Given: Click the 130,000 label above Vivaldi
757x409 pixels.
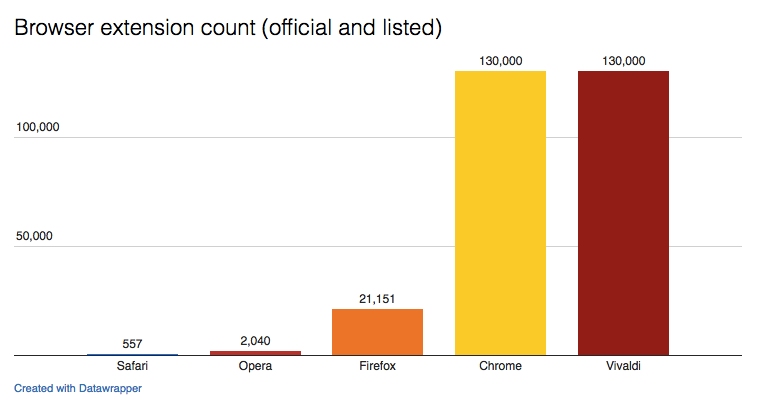Looking at the screenshot, I should point(623,61).
